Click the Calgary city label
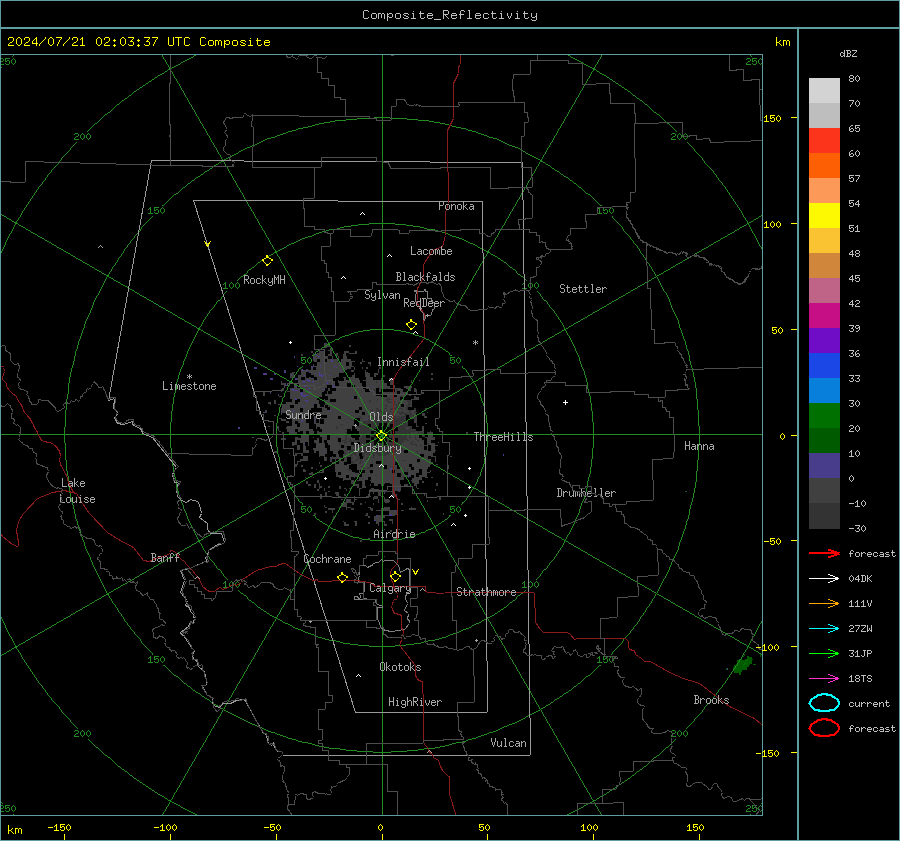The image size is (900, 841). (x=390, y=588)
